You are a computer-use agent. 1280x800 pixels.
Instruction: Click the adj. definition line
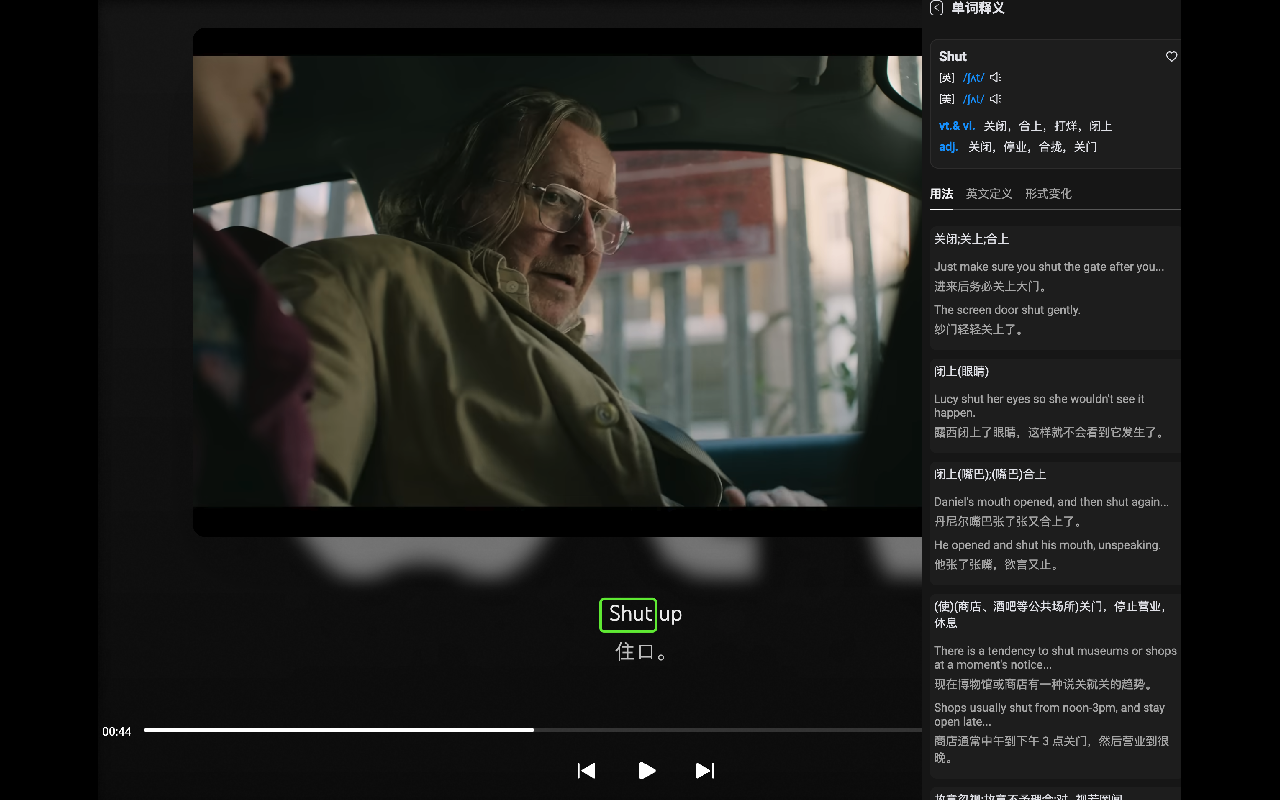[1018, 147]
